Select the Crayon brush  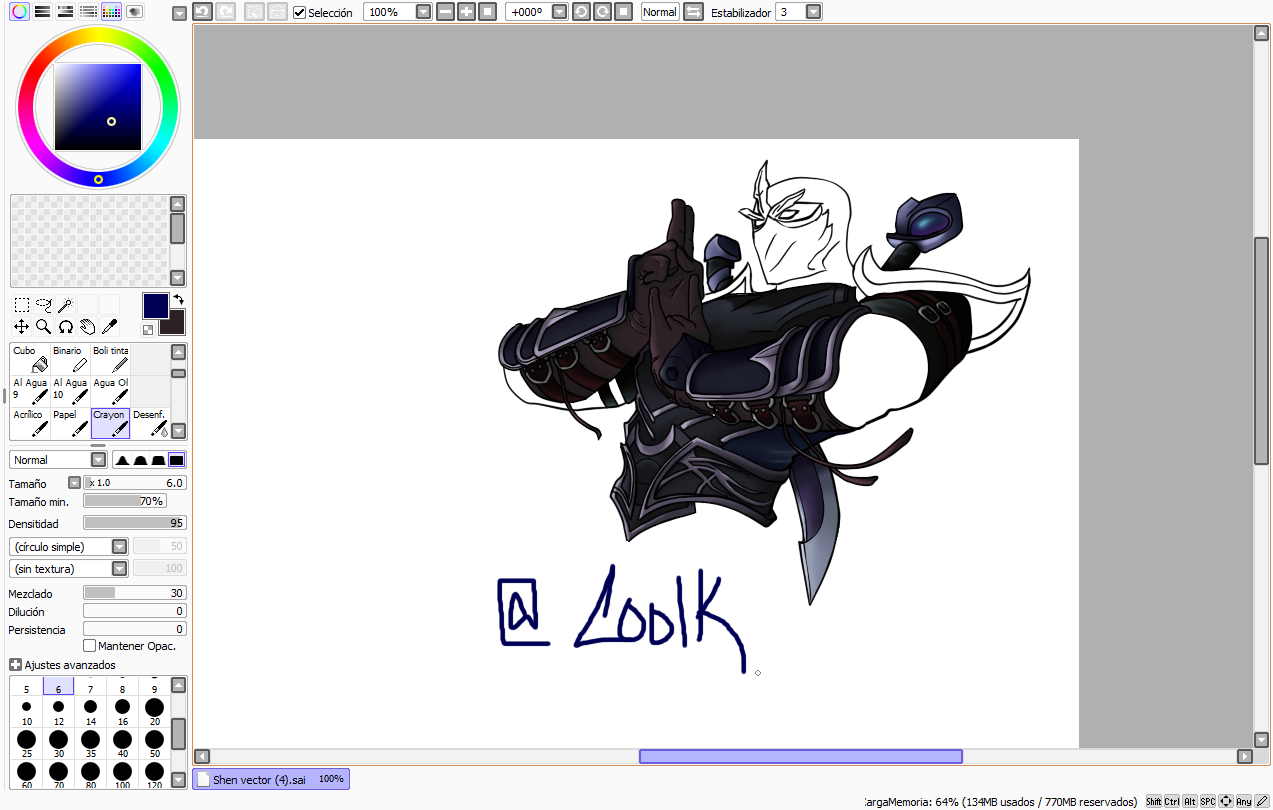coord(110,423)
